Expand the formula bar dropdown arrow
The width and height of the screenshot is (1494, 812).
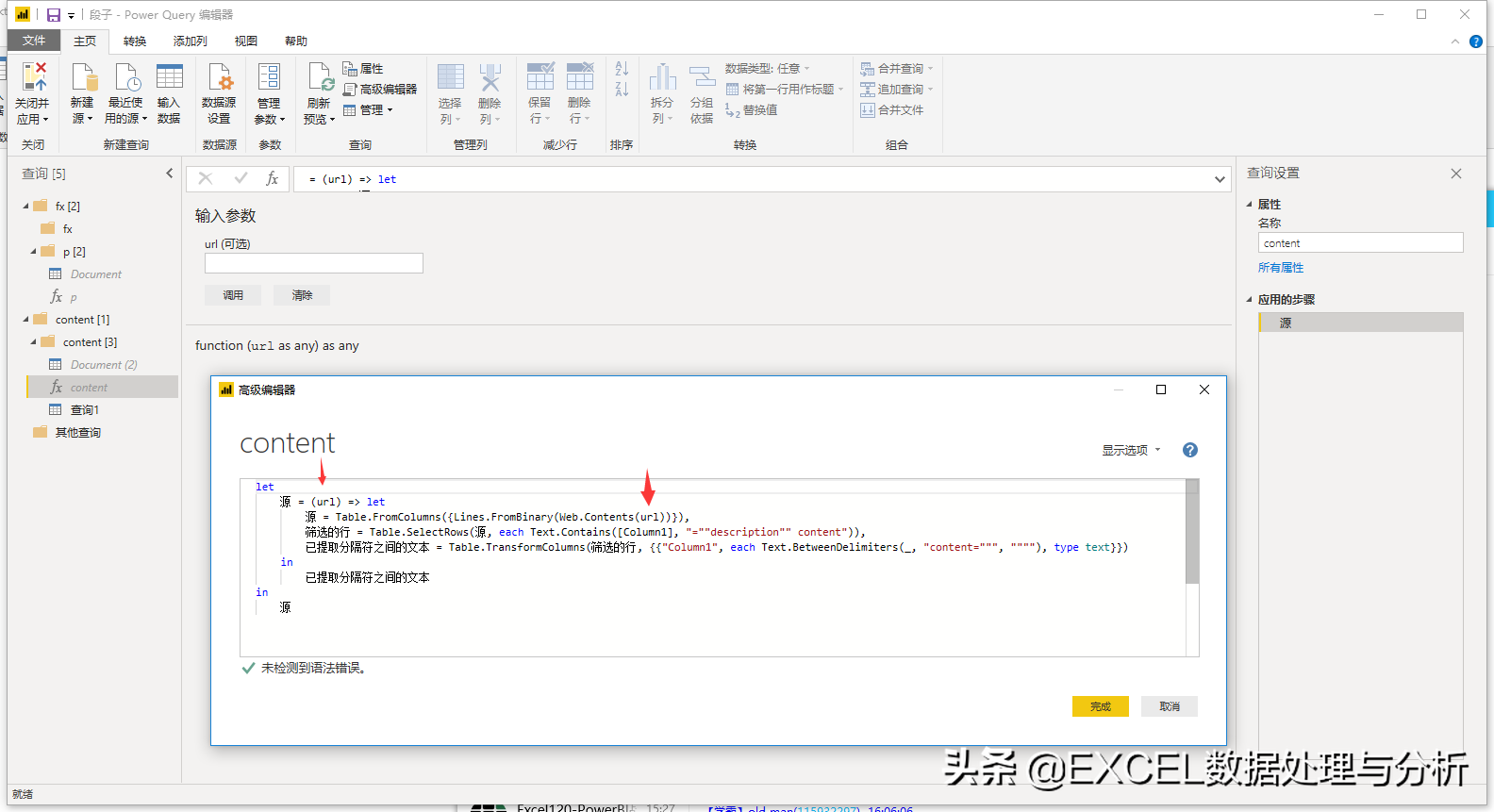[x=1220, y=179]
